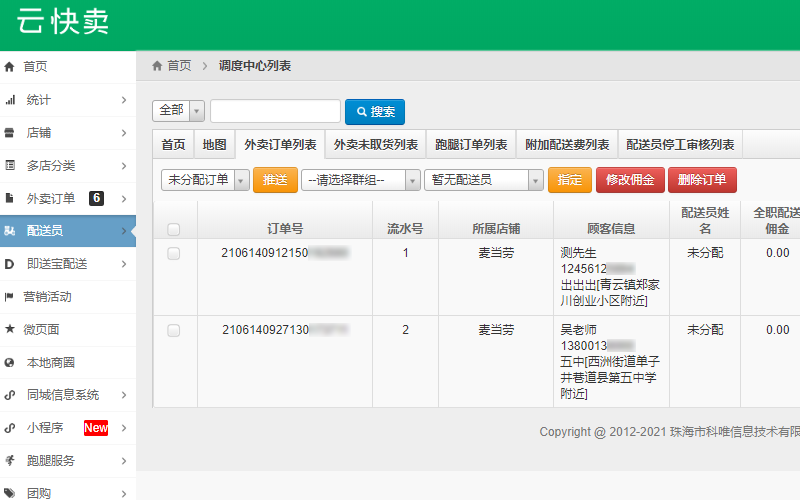Open 配送员 in the sidebar
This screenshot has width=800, height=500.
(68, 231)
